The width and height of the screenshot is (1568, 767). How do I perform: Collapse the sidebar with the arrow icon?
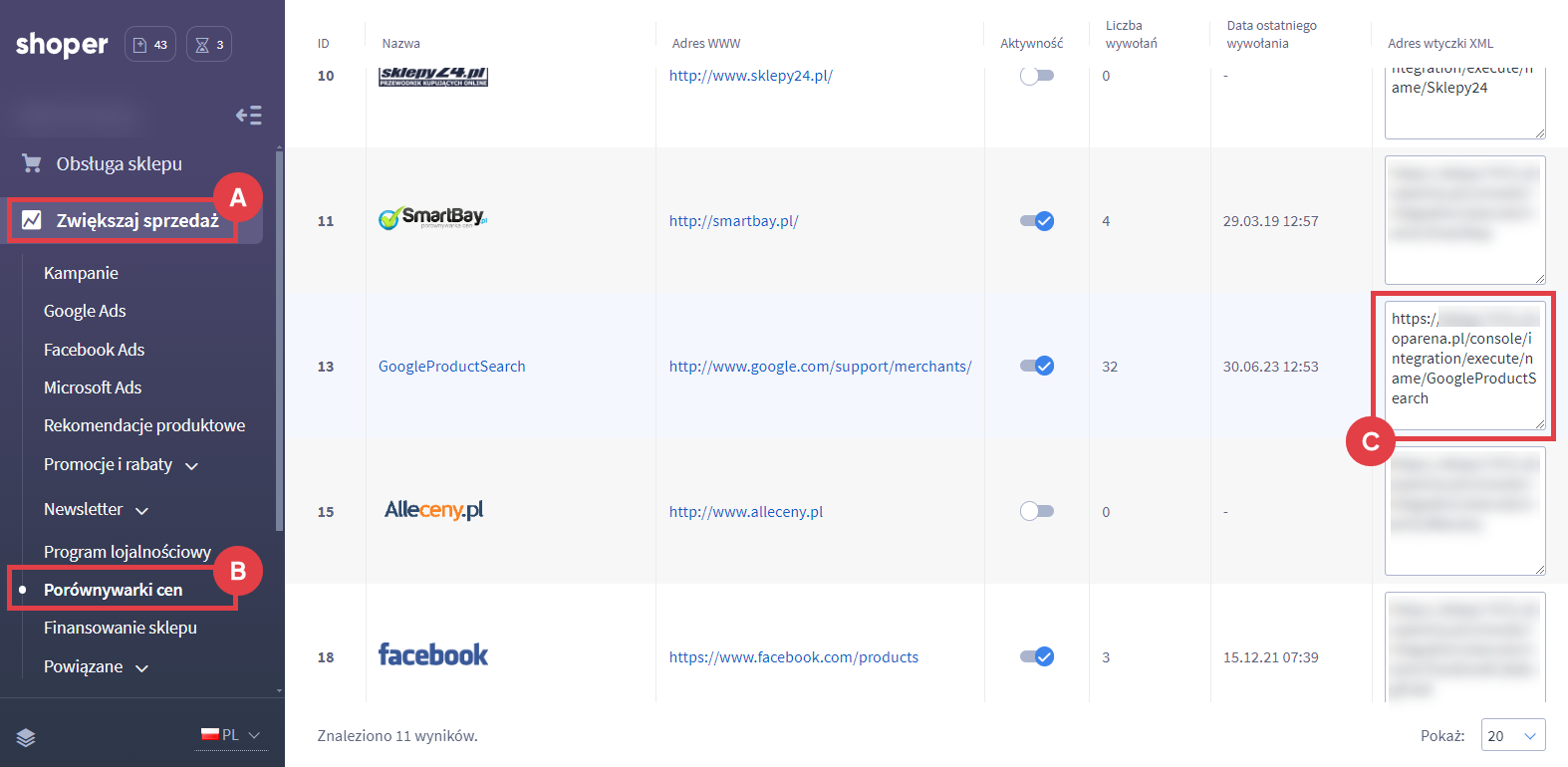coord(248,116)
